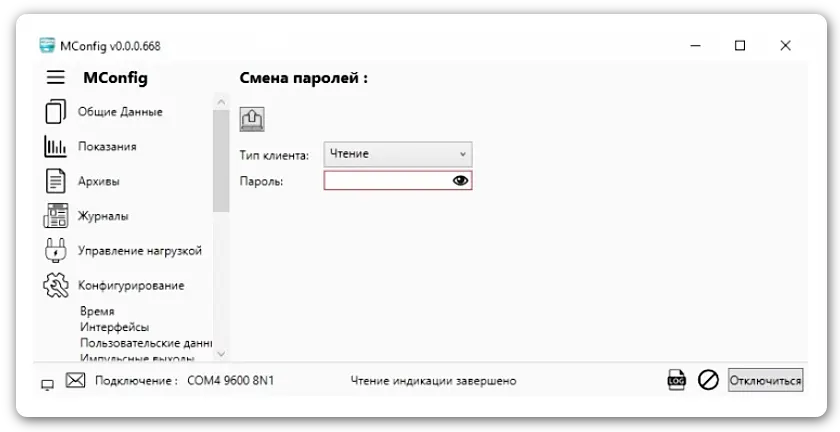840x432 pixels.
Task: Click the Смена паролей heading
Action: [x=304, y=78]
